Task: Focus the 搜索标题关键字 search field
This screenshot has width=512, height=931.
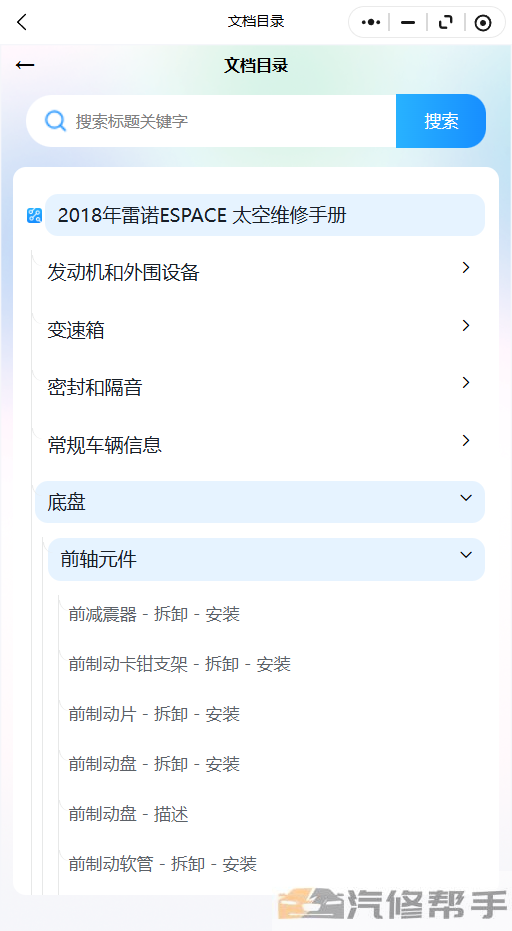Action: (211, 121)
